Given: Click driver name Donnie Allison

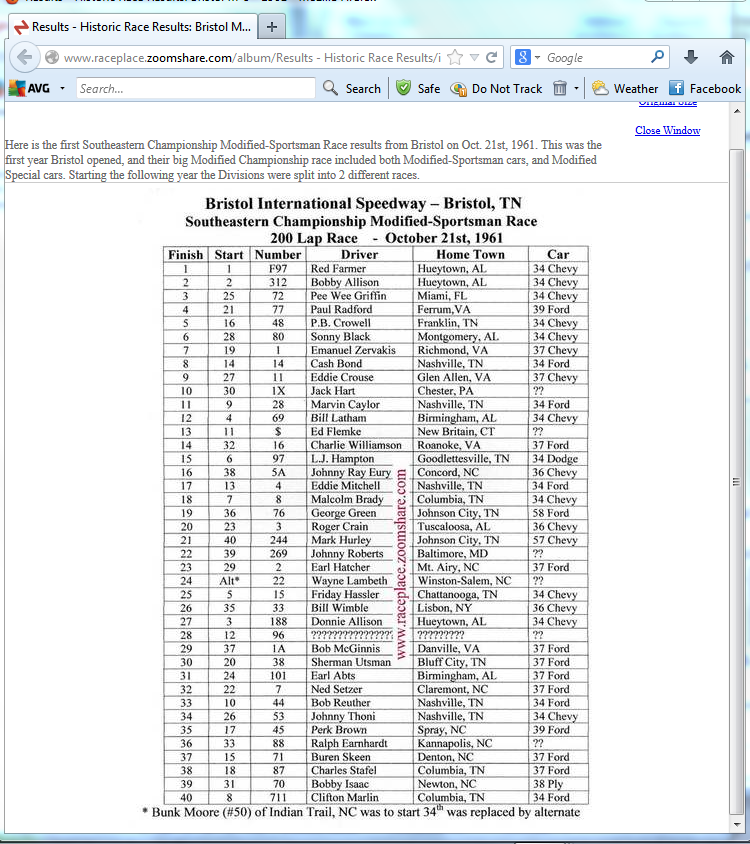Looking at the screenshot, I should coord(347,621).
